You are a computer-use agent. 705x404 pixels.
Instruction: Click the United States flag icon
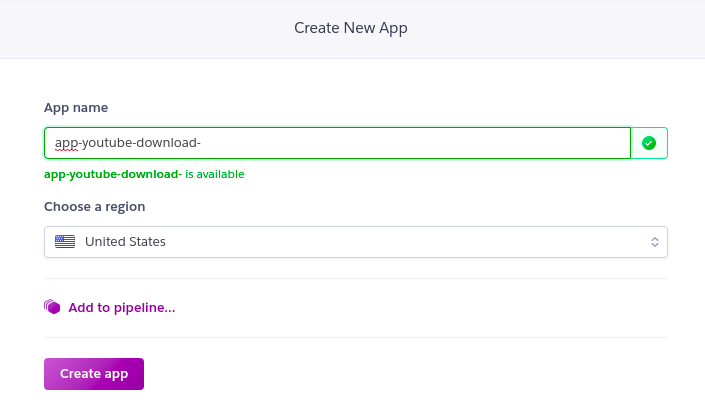tap(65, 242)
